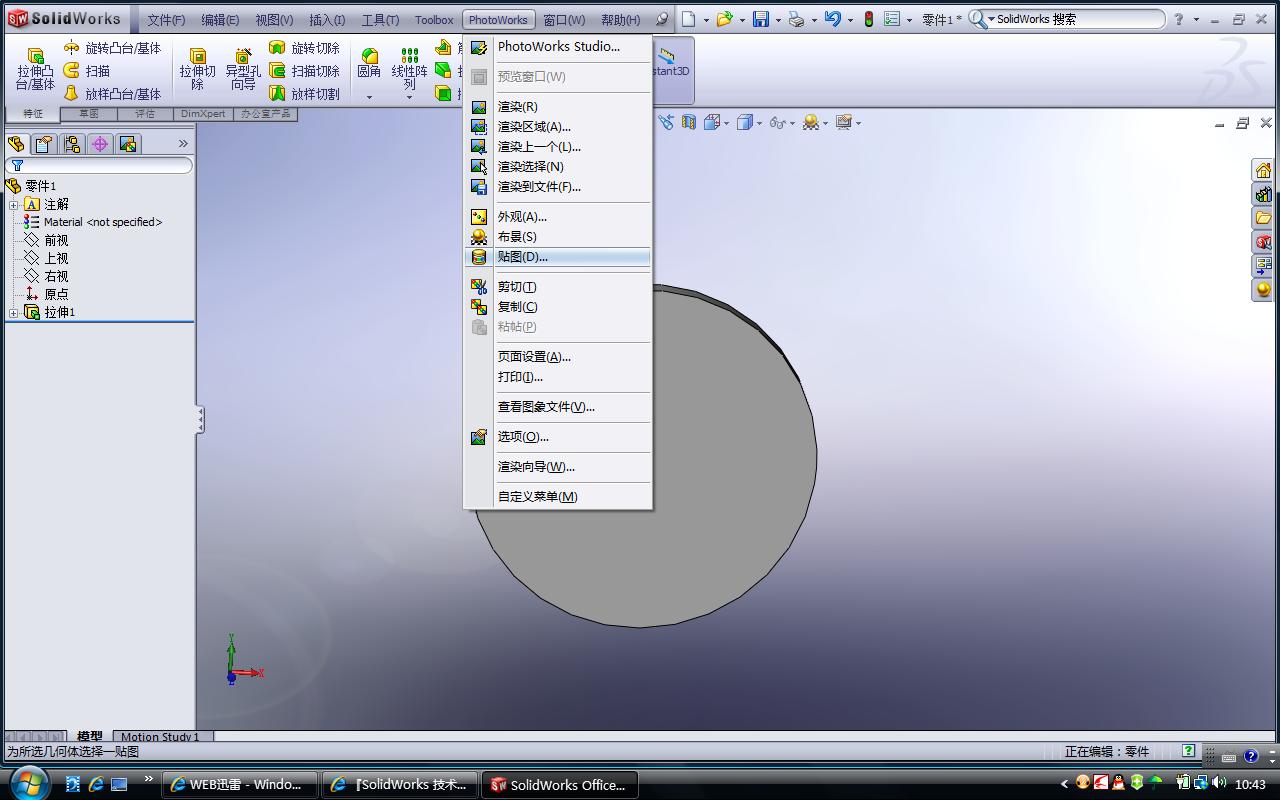Choose the Sweep (扫描) feature tool

pos(87,71)
